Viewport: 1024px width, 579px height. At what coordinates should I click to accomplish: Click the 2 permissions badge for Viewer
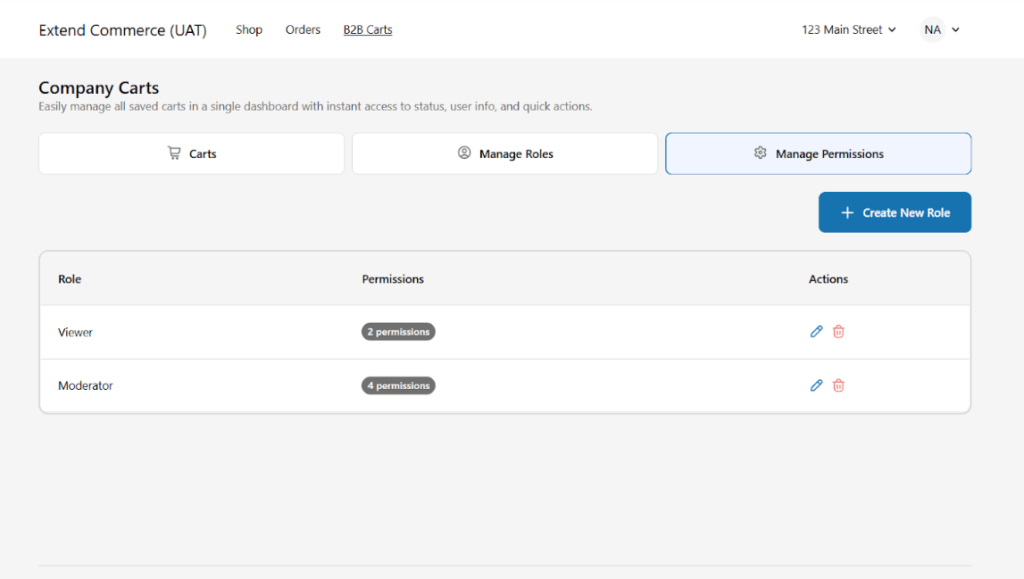[398, 332]
